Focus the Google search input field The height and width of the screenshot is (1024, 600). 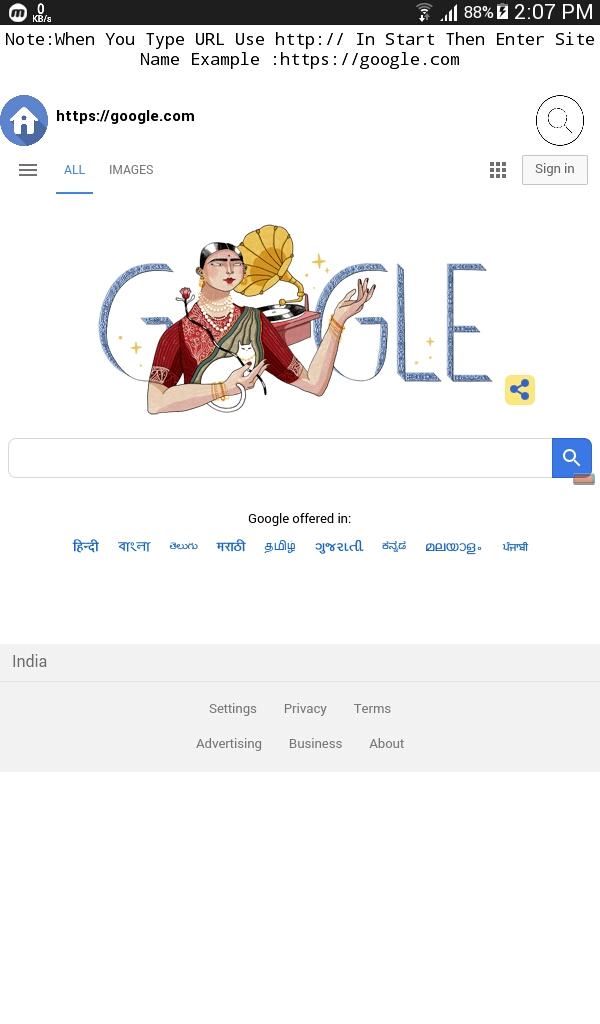(280, 458)
